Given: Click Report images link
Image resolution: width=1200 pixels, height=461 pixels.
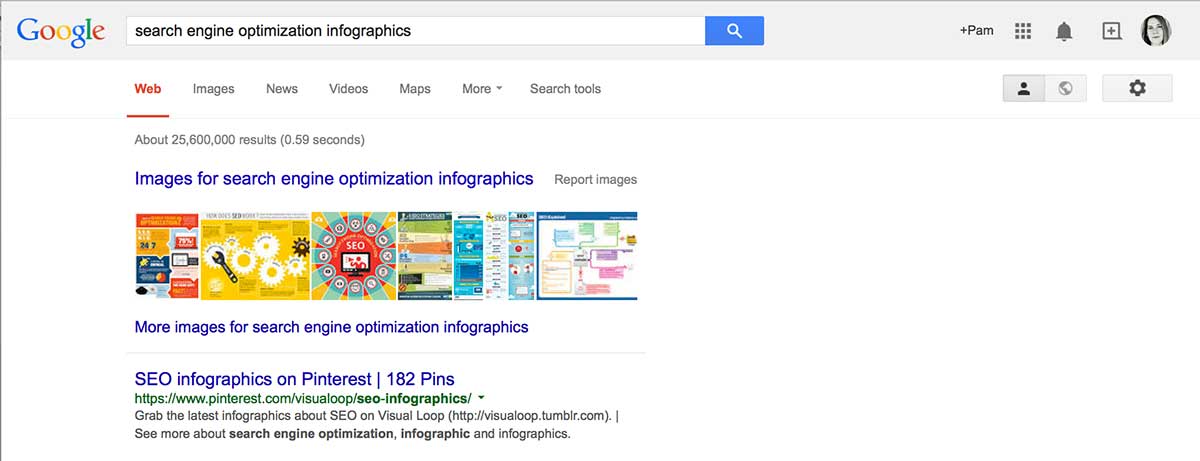Looking at the screenshot, I should point(595,180).
